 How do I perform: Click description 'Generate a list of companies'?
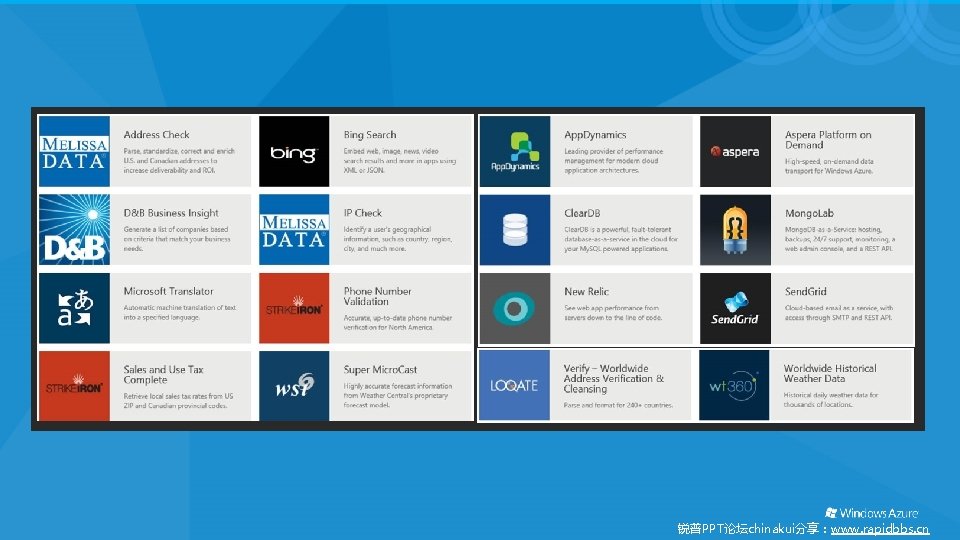tap(176, 239)
